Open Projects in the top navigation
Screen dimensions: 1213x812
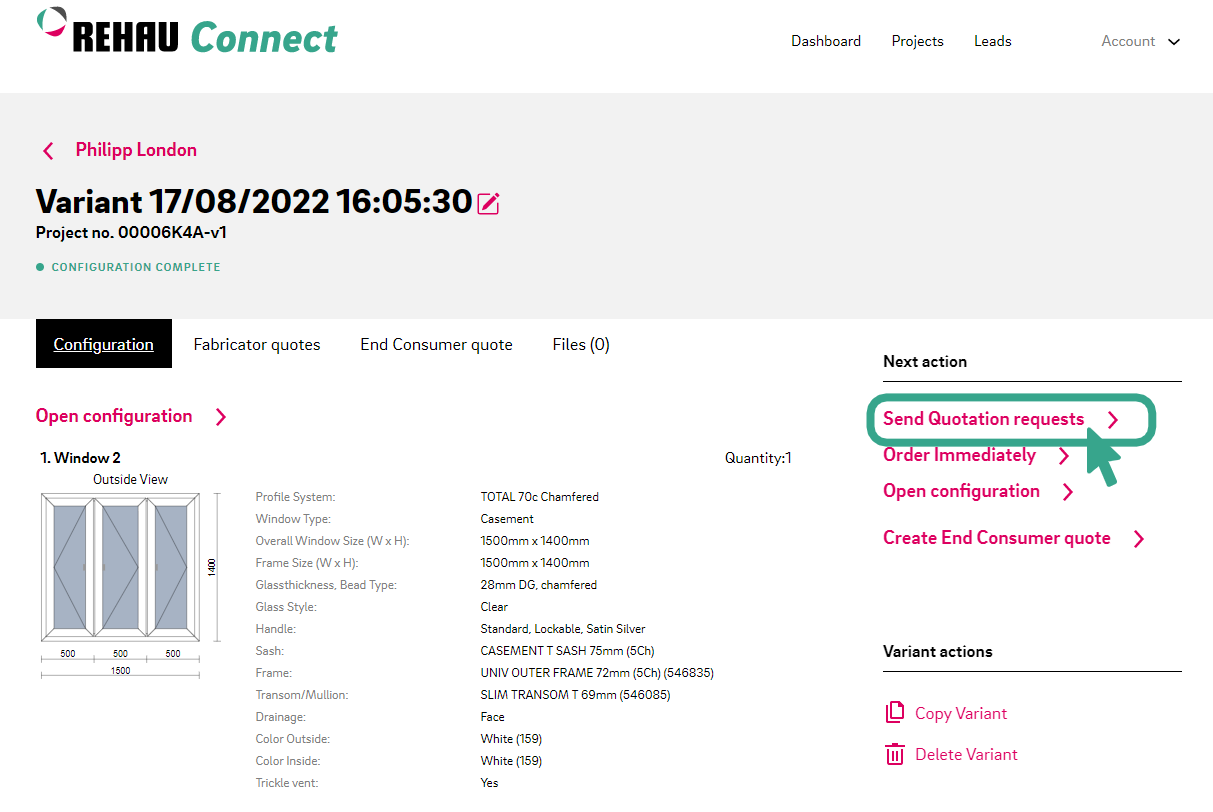(918, 41)
